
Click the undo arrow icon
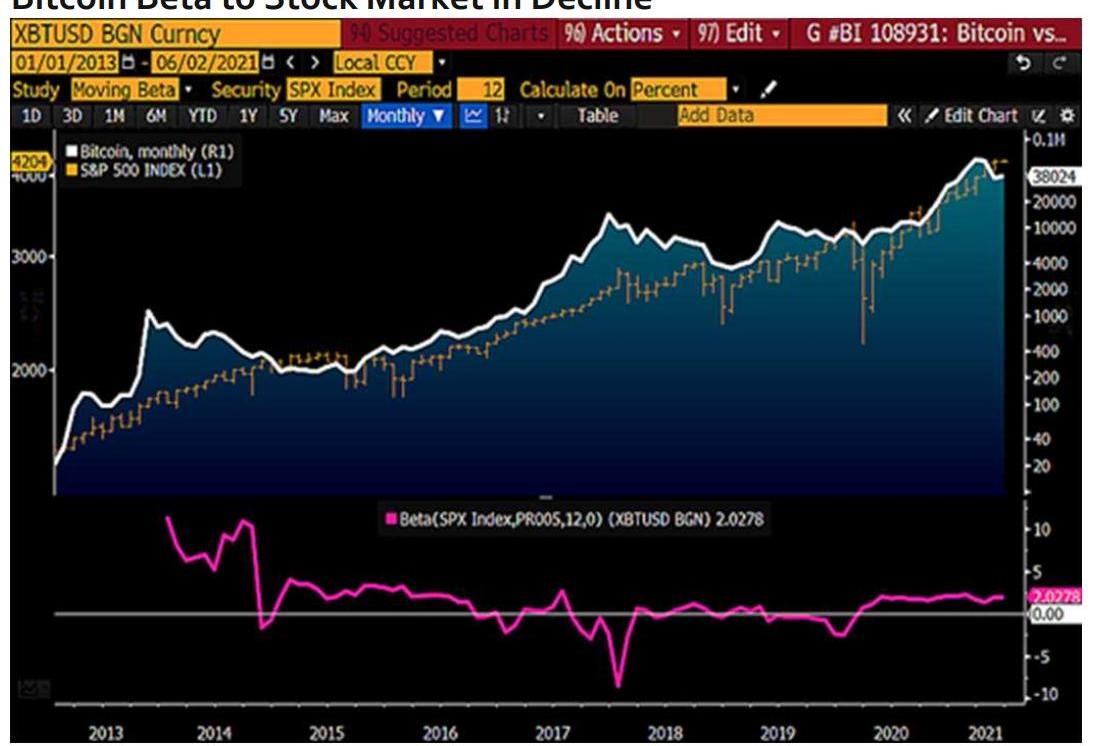click(x=1023, y=62)
